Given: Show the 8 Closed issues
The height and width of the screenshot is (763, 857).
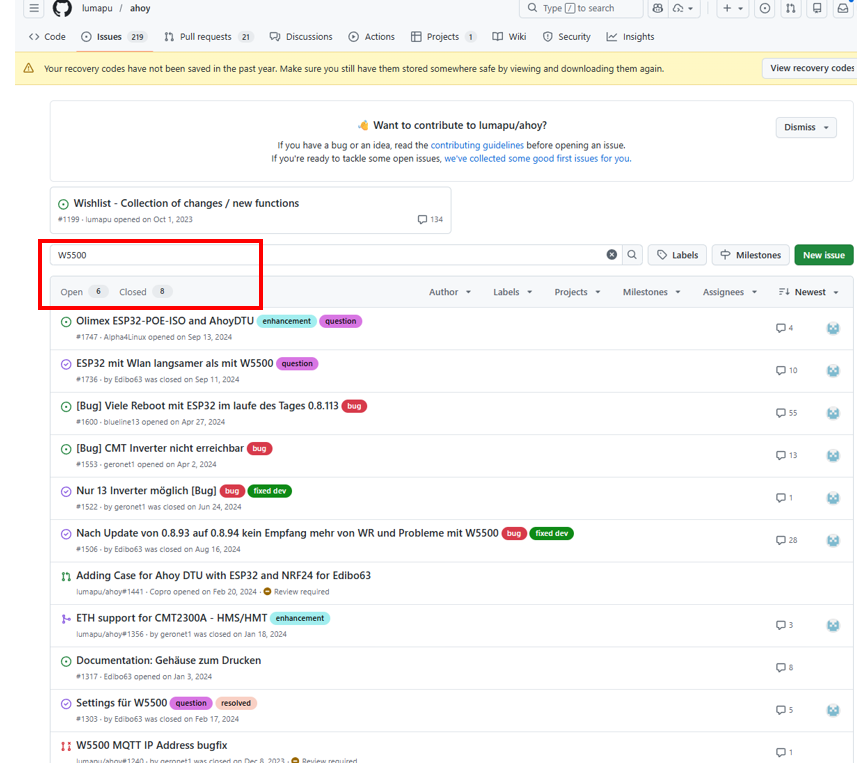Looking at the screenshot, I should coord(145,291).
